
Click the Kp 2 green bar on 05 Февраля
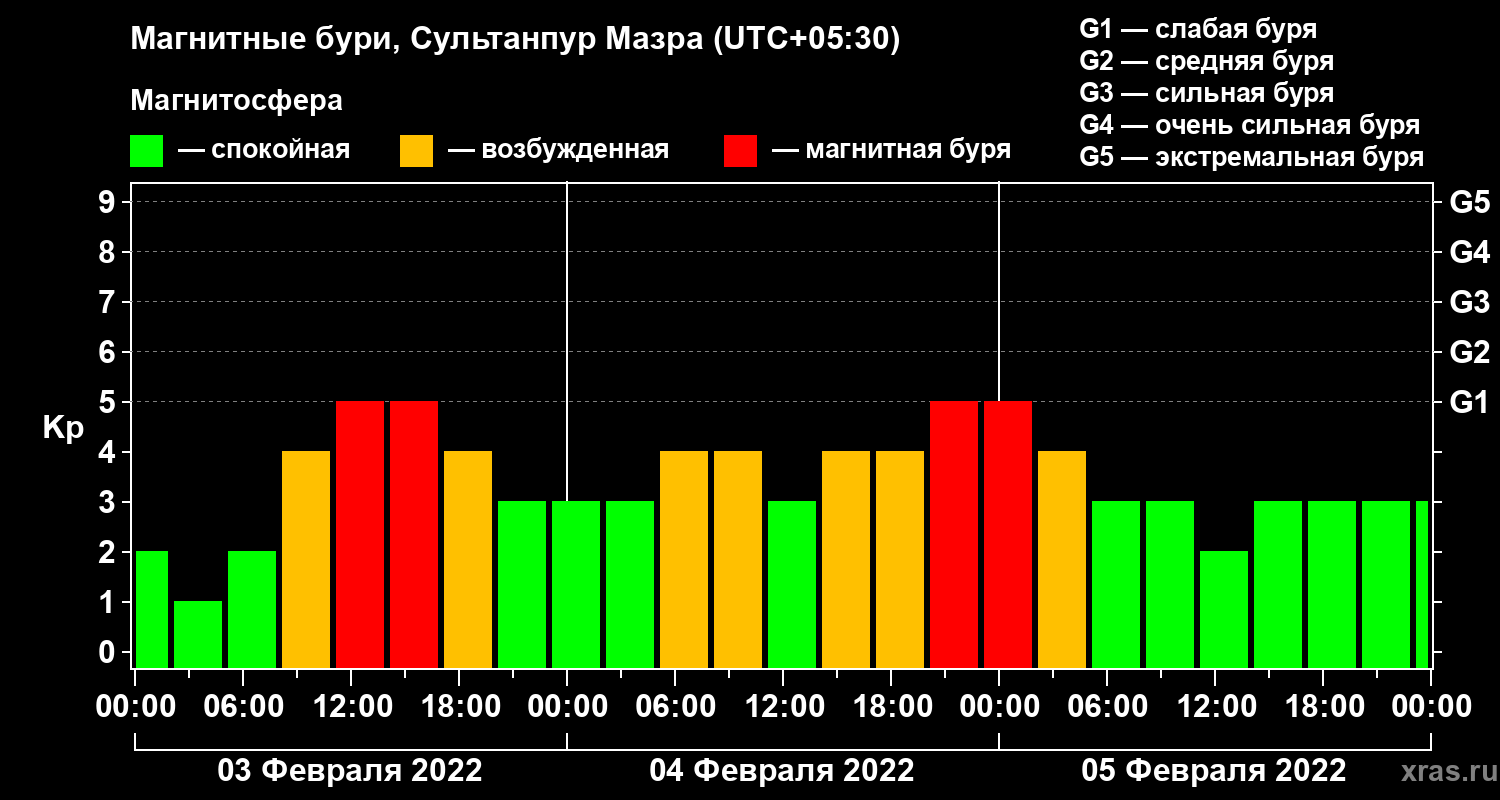1224,610
